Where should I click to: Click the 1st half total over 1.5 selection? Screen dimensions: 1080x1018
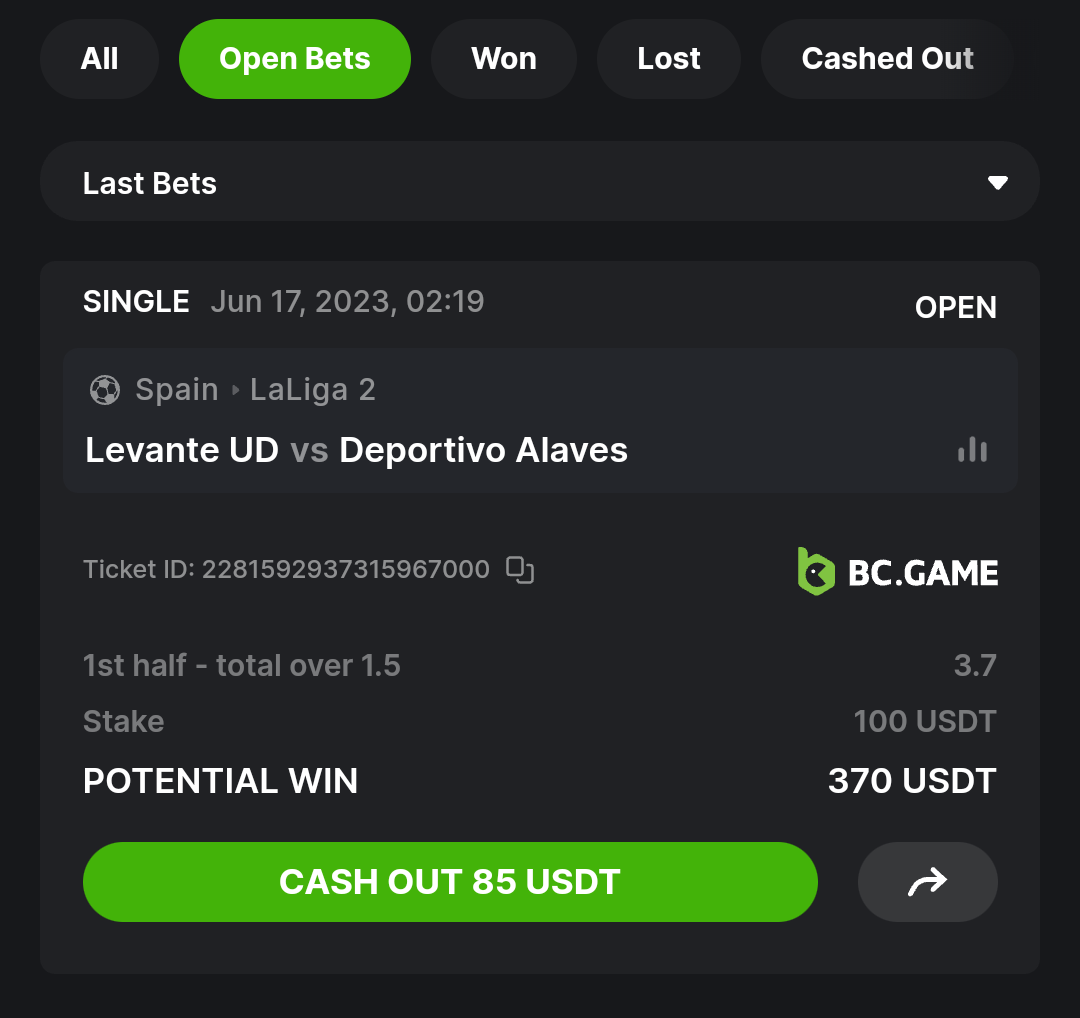[x=242, y=665]
